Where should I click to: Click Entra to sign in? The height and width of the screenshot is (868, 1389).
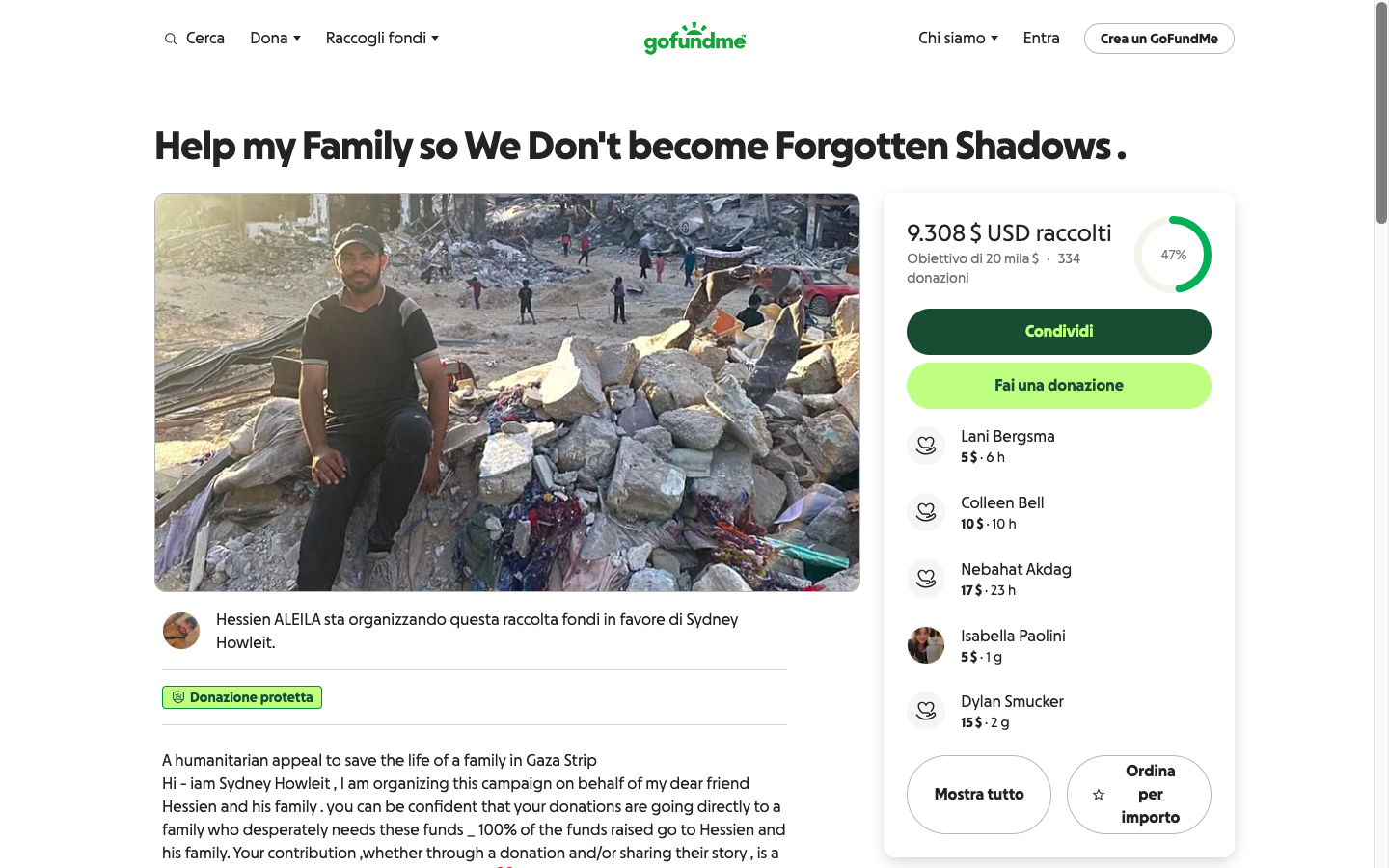(x=1041, y=39)
